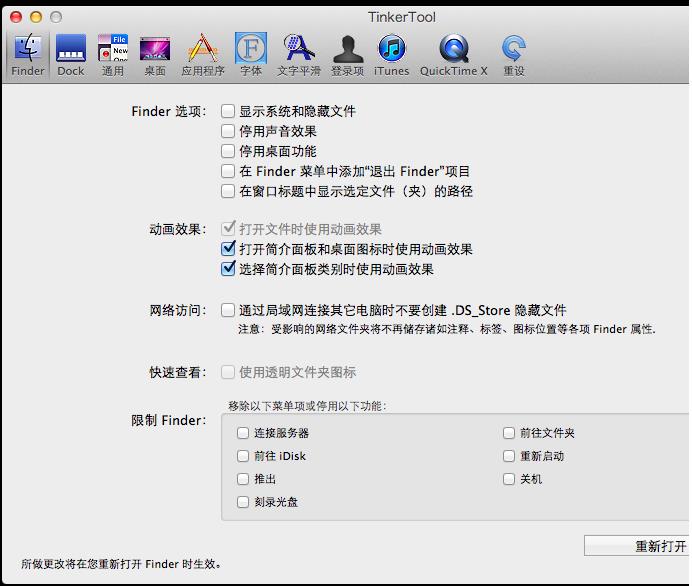Open the 文字平滑 font smoothing pane icon
This screenshot has width=692, height=586.
(299, 55)
